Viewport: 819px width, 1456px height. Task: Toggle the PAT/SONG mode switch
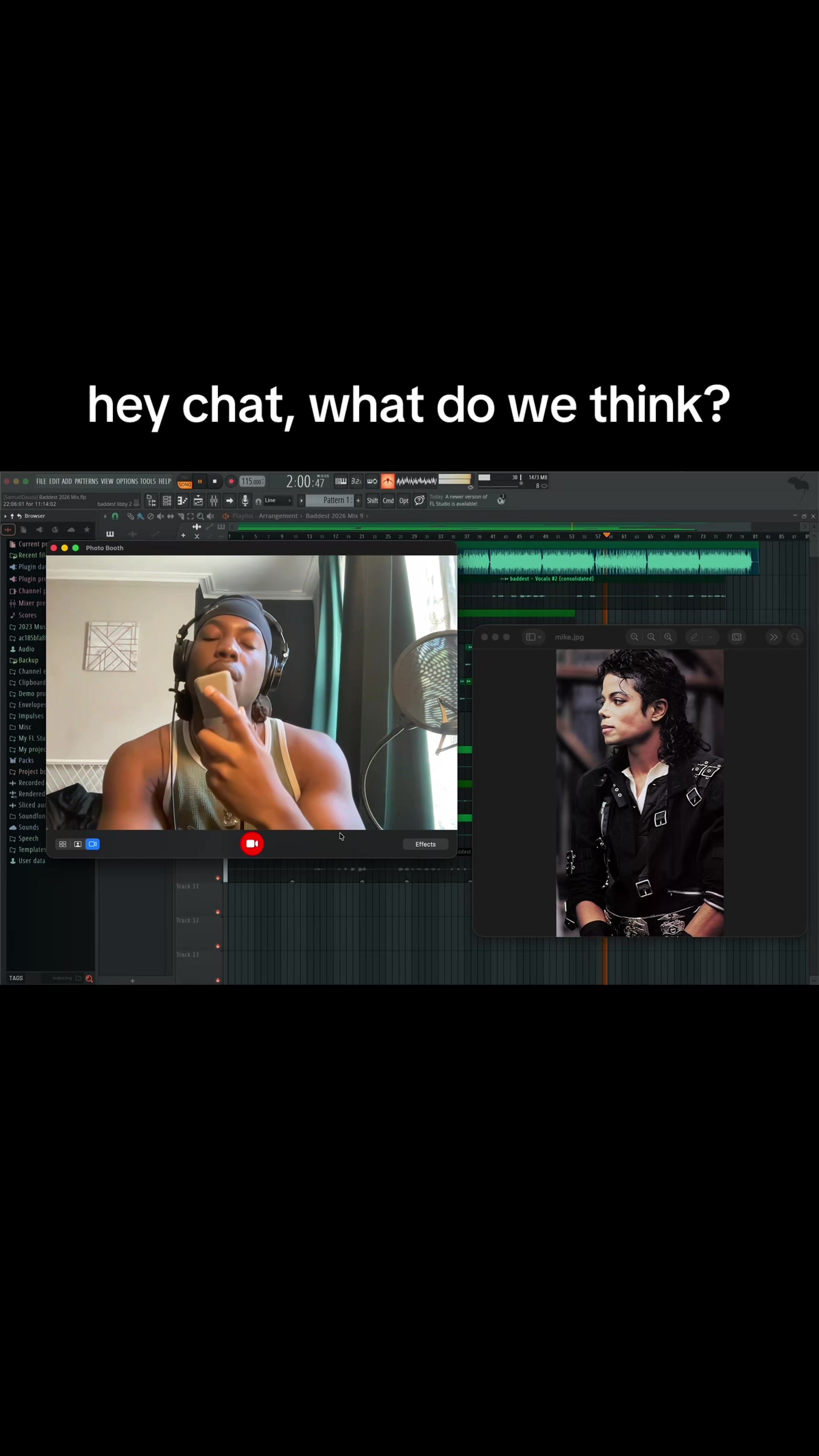point(185,482)
